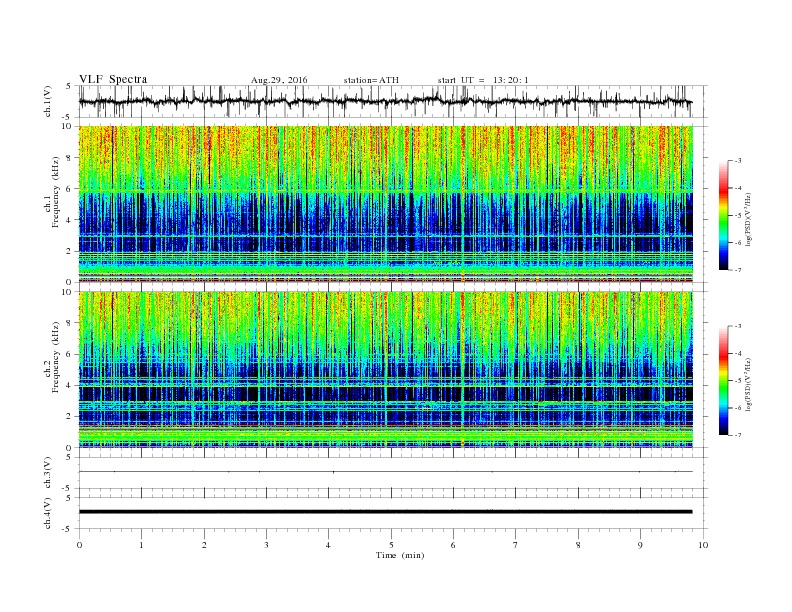Screen dimensions: 792x612
Task: Click the "2" kHz tick on the ch.2 frequency axis
Action: point(70,417)
